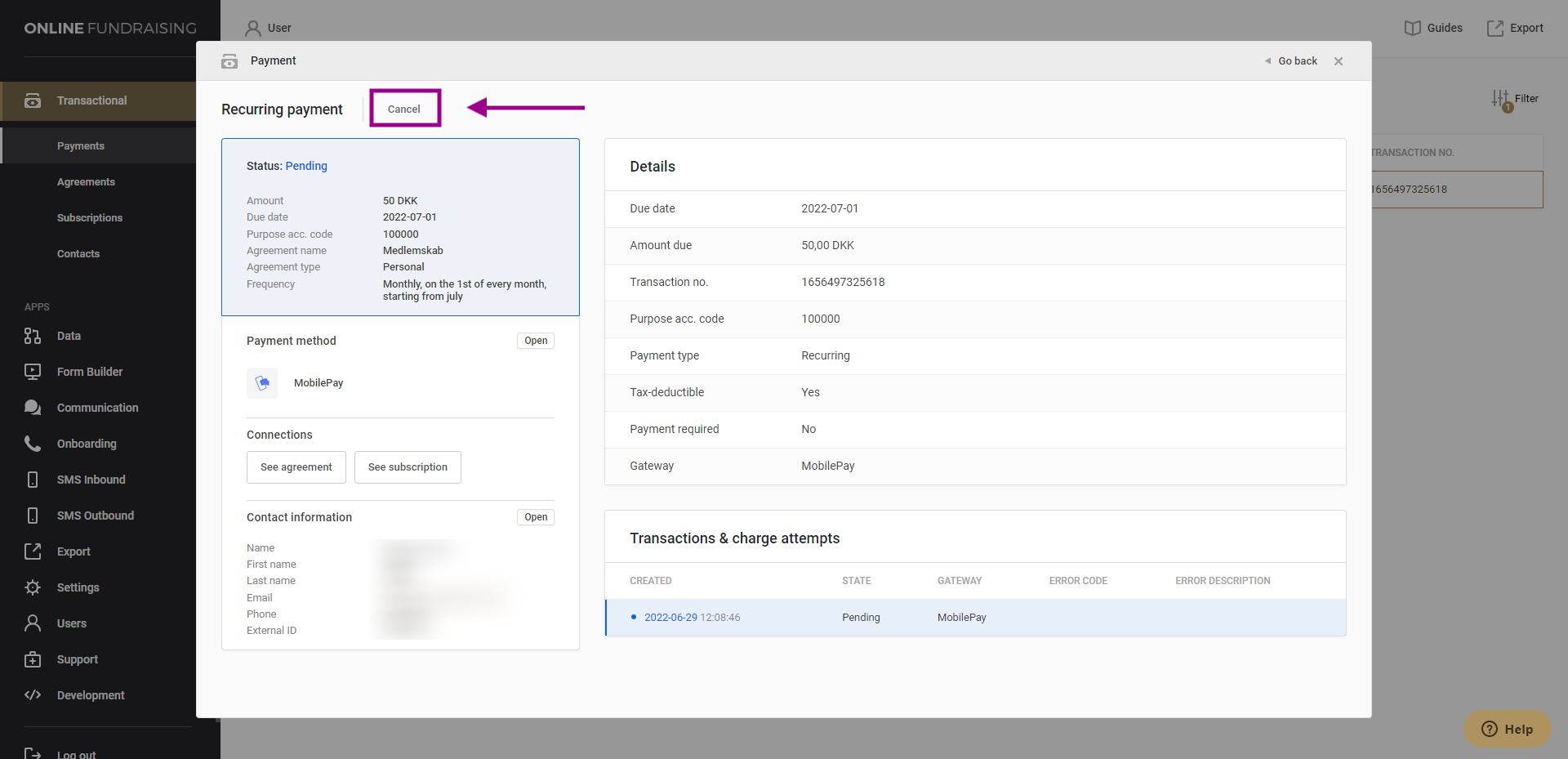Open the Form Builder app
This screenshot has width=1568, height=759.
pyautogui.click(x=90, y=372)
